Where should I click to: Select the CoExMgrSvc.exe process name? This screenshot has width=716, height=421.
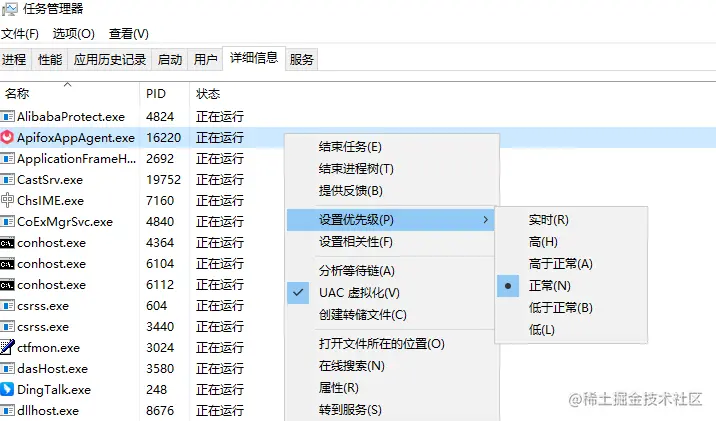pos(65,222)
